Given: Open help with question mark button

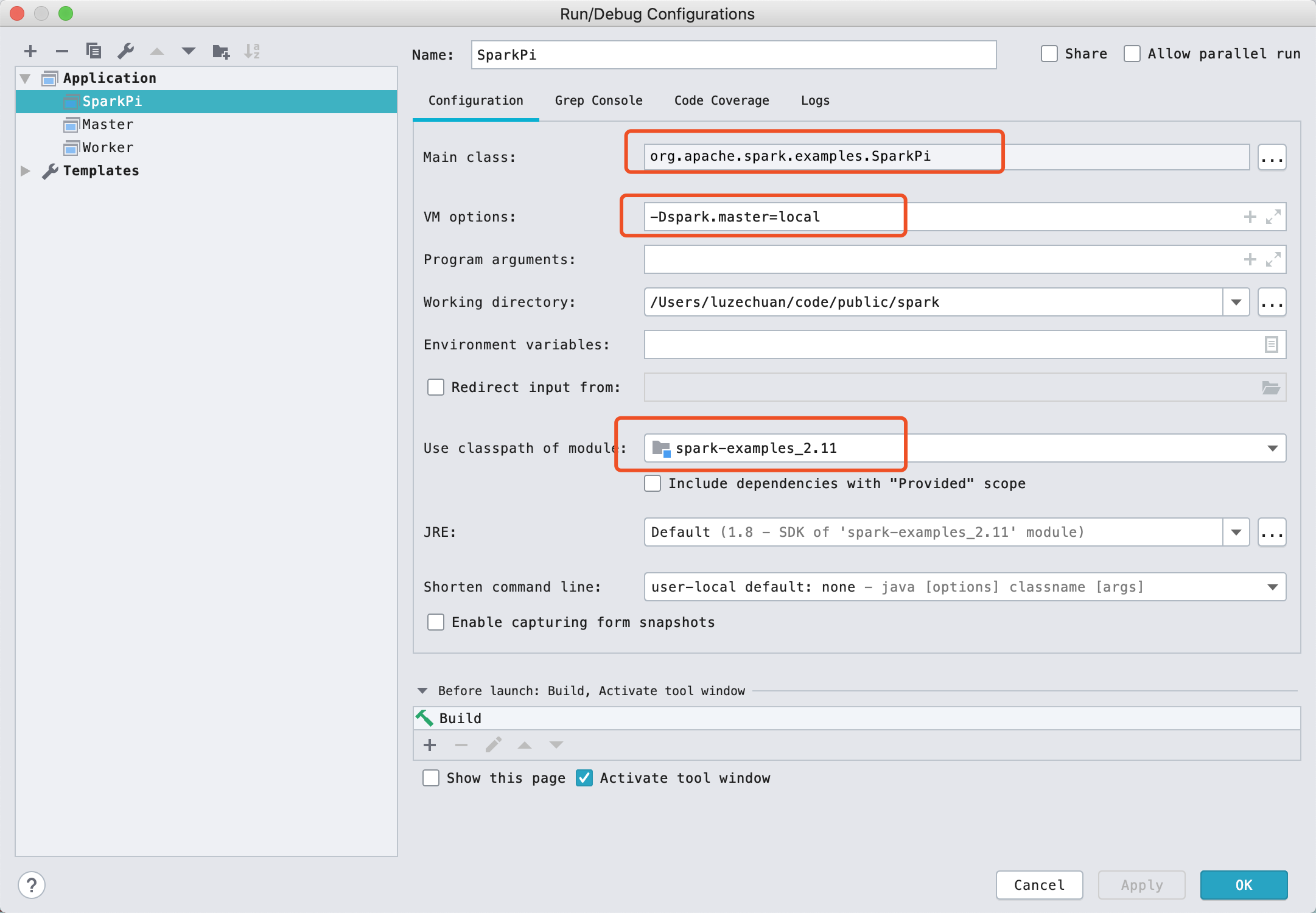Looking at the screenshot, I should coord(32,885).
